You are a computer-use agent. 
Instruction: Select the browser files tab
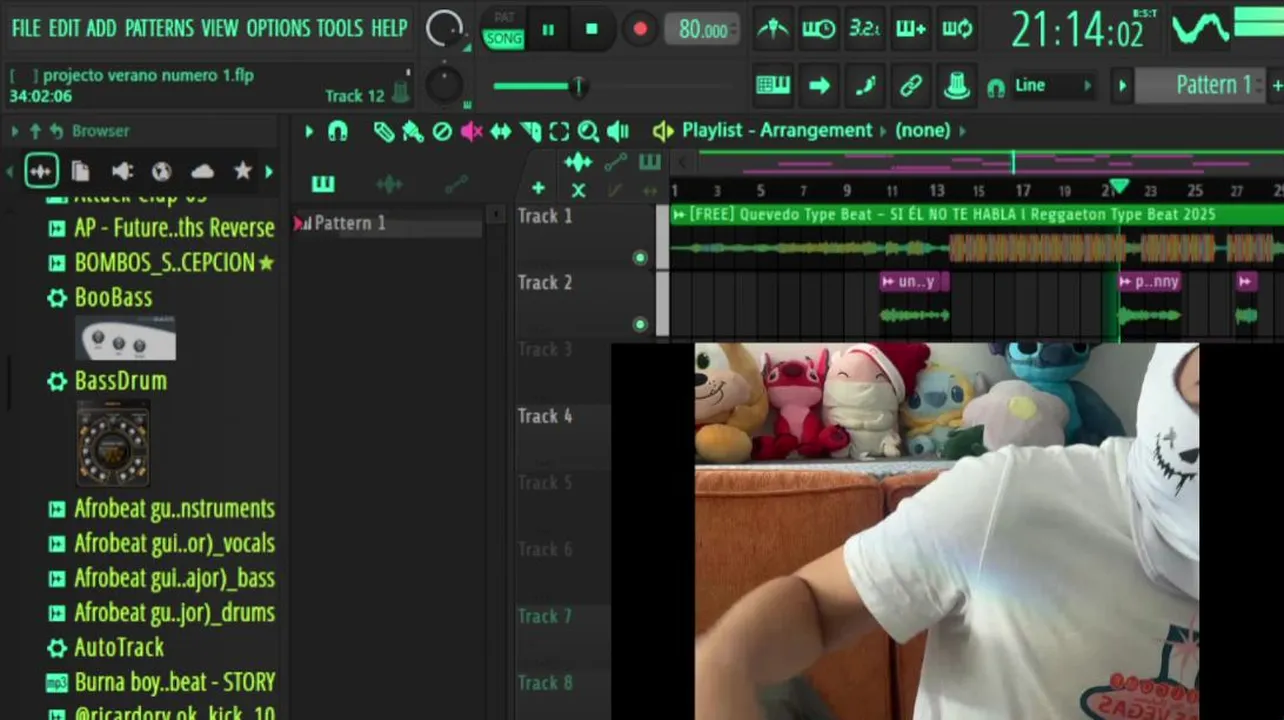81,171
